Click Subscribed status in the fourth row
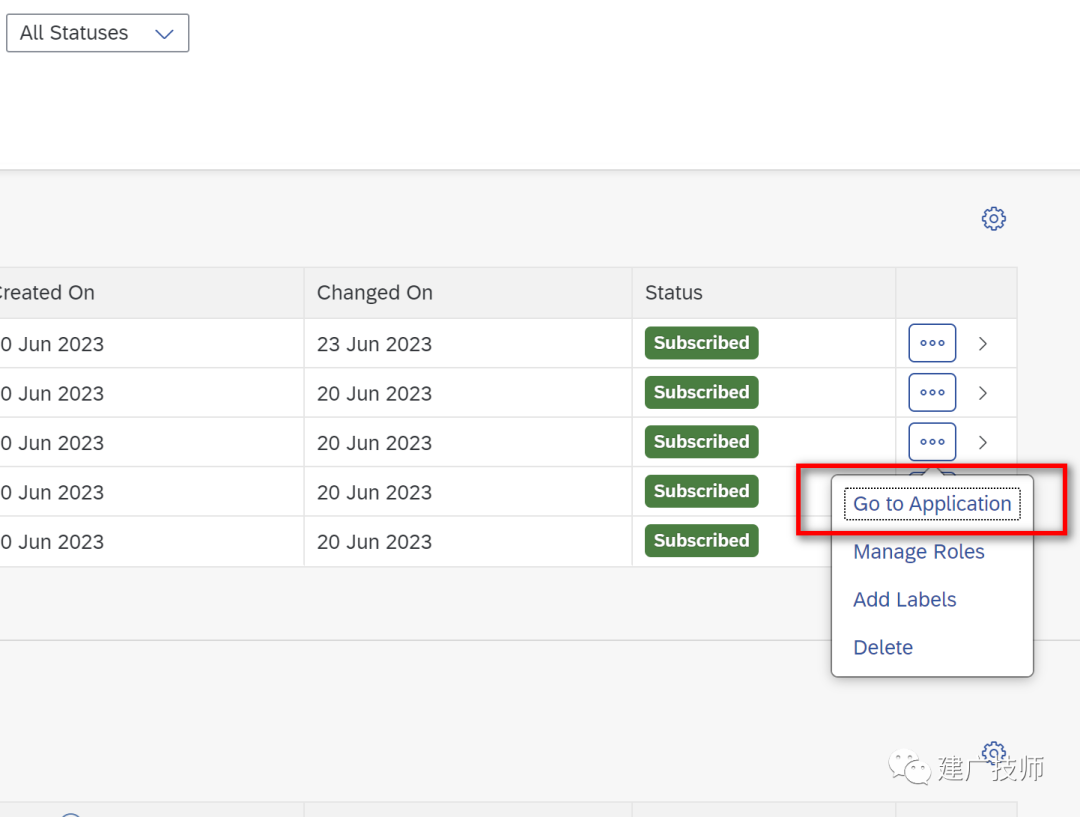This screenshot has height=817, width=1080. (701, 491)
